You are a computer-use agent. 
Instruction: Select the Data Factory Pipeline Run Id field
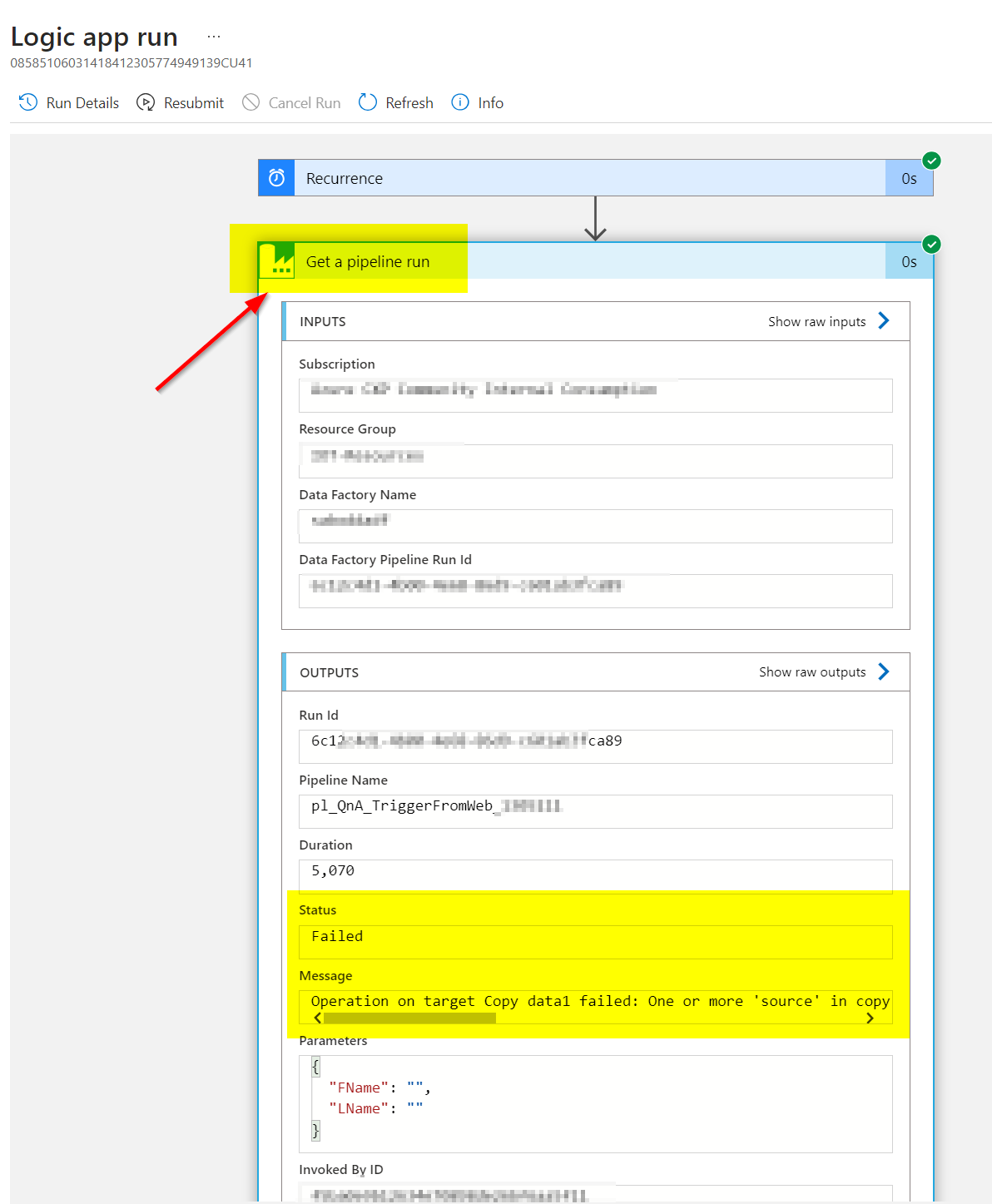595,591
